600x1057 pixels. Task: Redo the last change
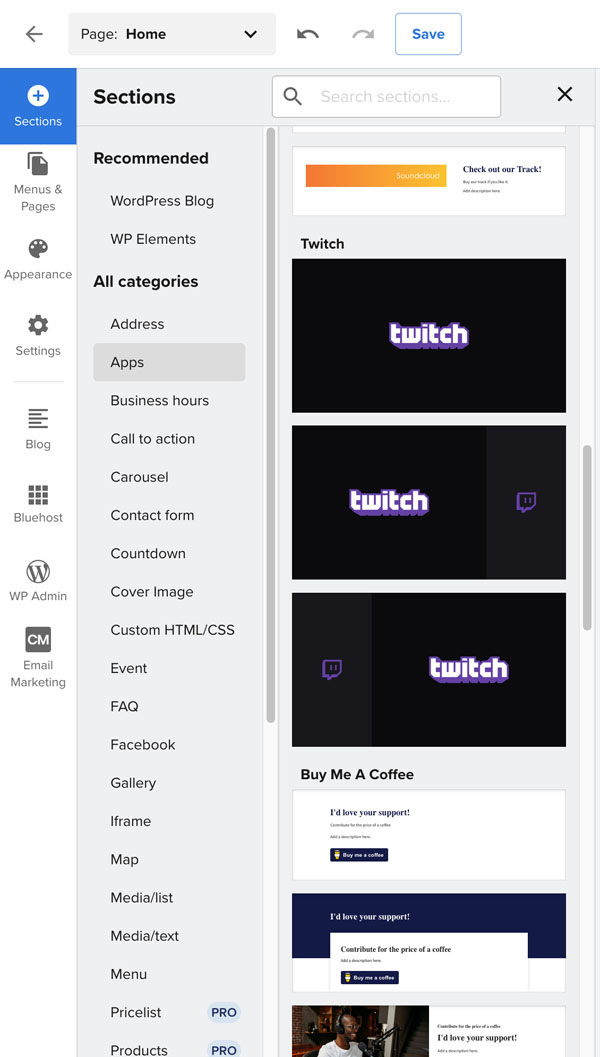tap(363, 34)
